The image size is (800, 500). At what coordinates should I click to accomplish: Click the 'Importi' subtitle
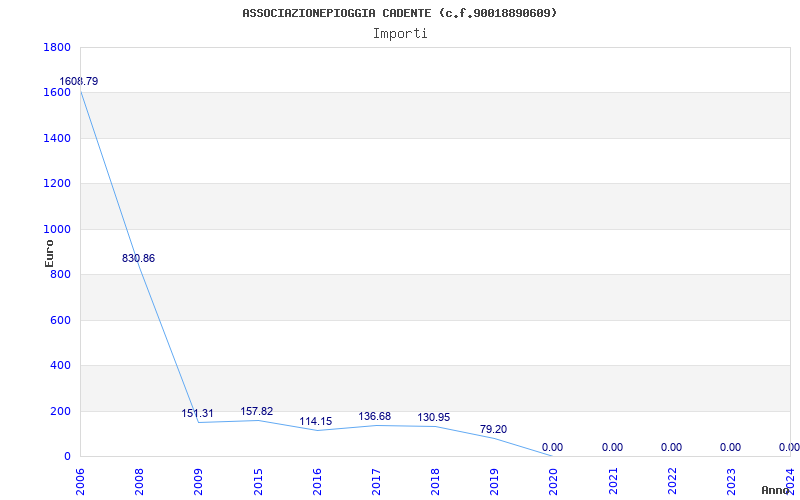pyautogui.click(x=400, y=34)
